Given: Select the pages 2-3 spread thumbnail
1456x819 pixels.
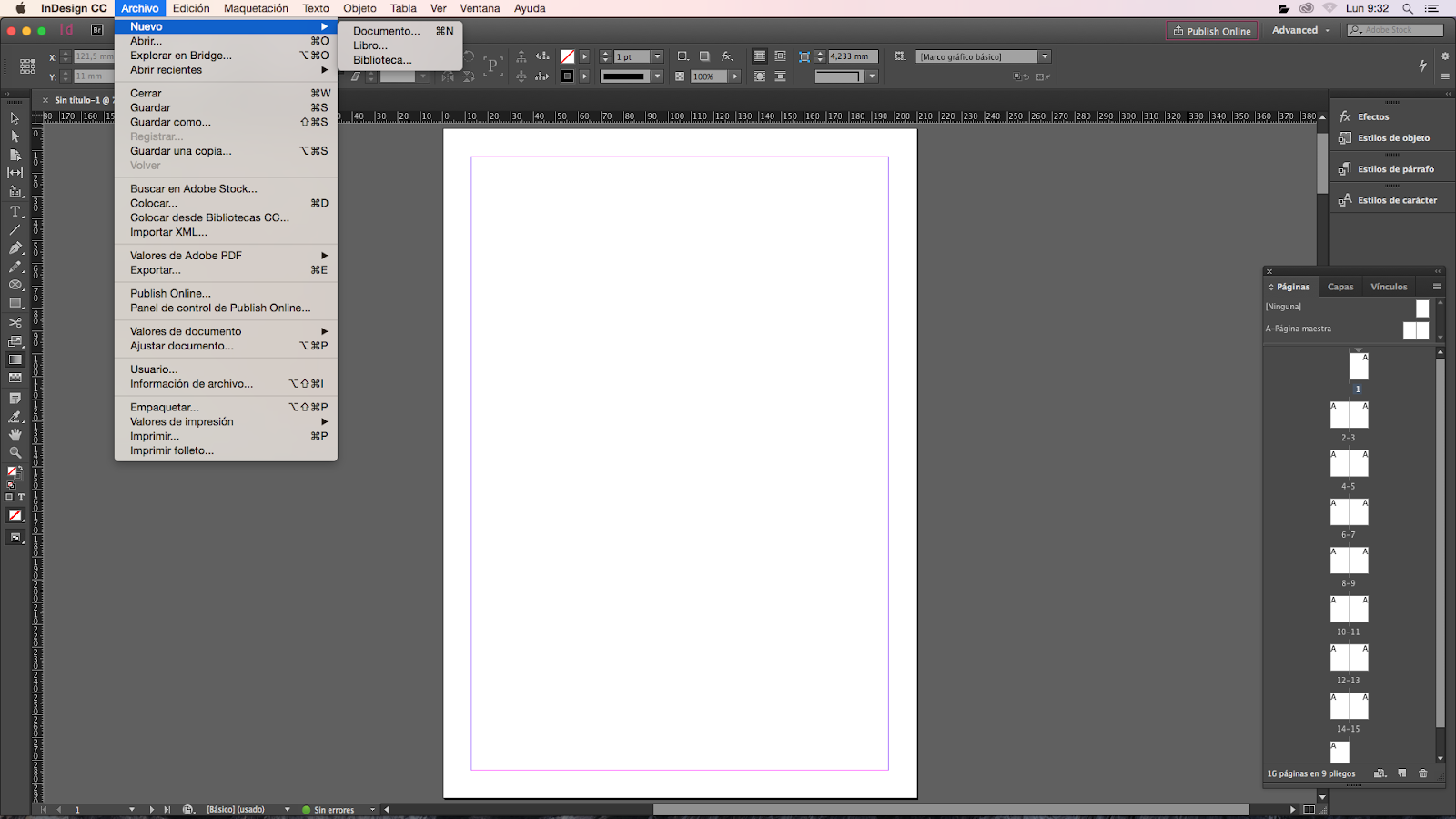Looking at the screenshot, I should 1349,414.
